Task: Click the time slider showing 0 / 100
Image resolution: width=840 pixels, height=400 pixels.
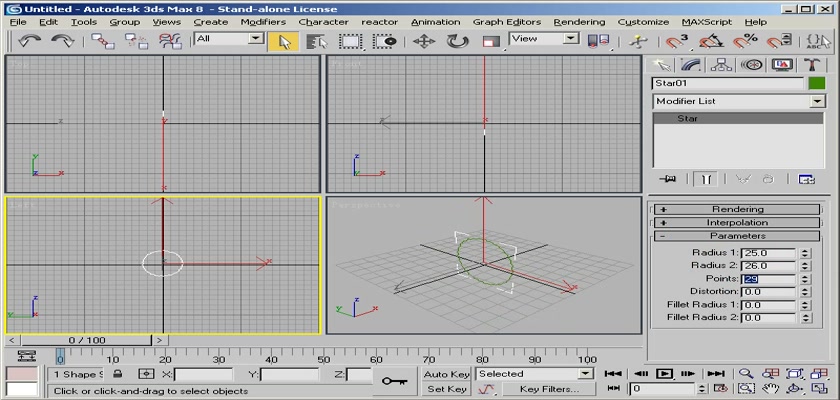Action: tap(87, 340)
